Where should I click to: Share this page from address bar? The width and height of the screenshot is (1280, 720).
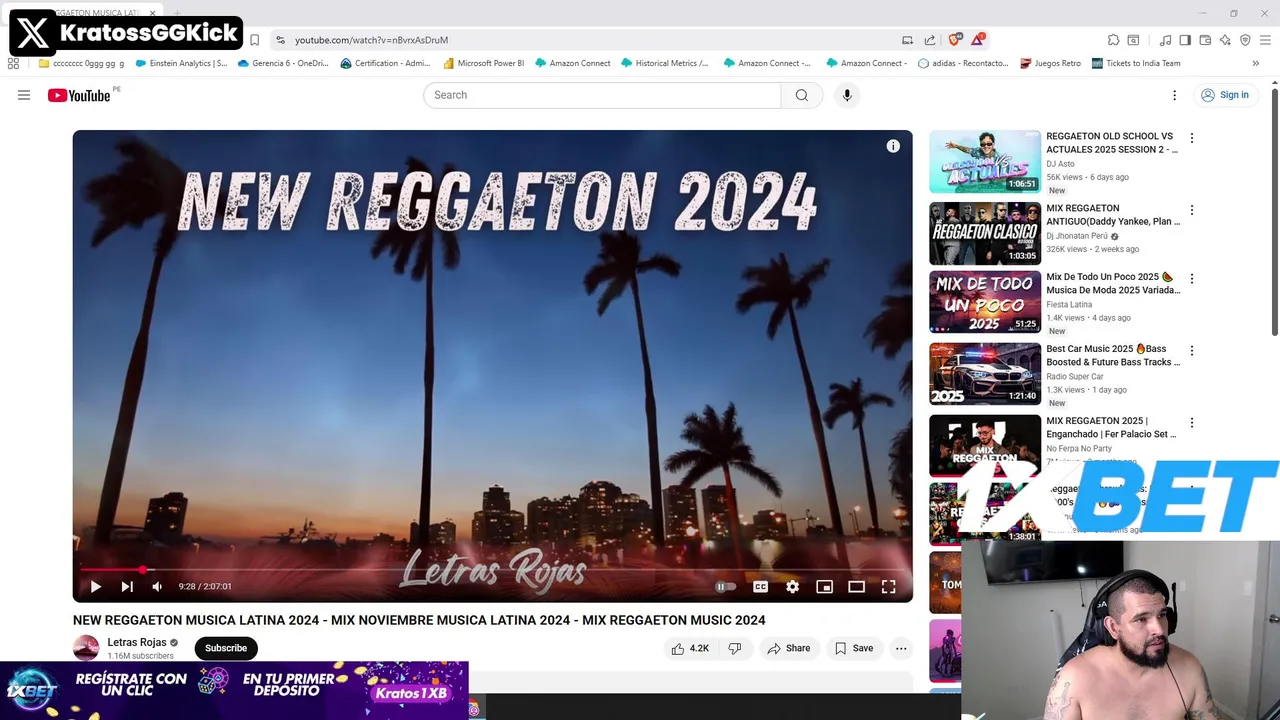[930, 40]
